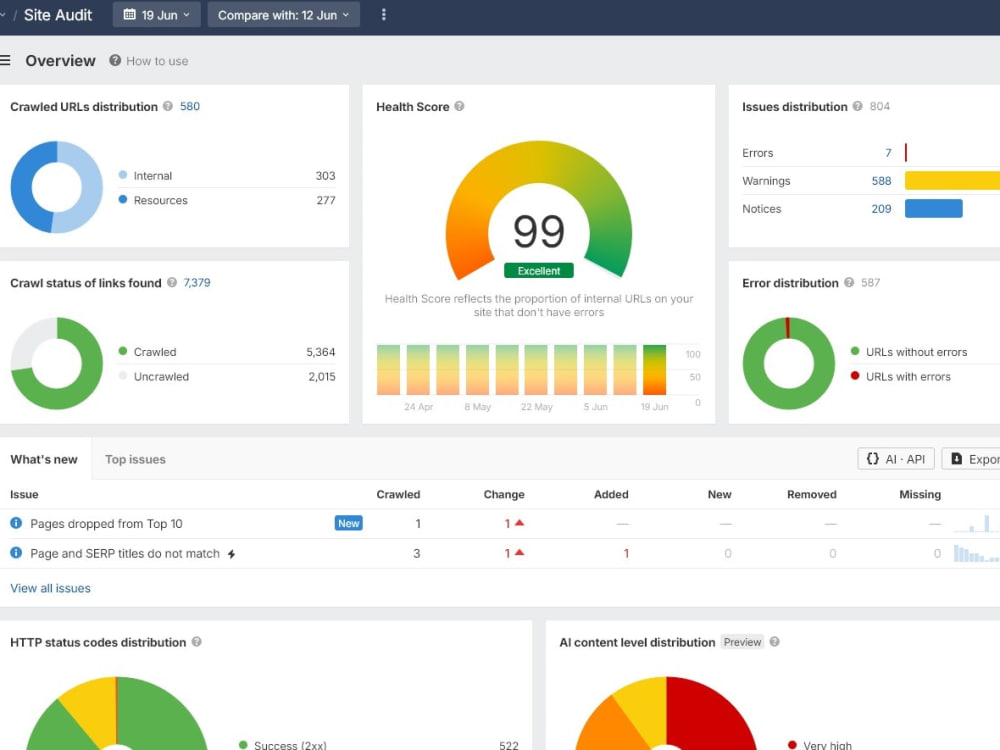Click the calendar icon in the date selector
Image resolution: width=1000 pixels, height=750 pixels.
click(129, 15)
